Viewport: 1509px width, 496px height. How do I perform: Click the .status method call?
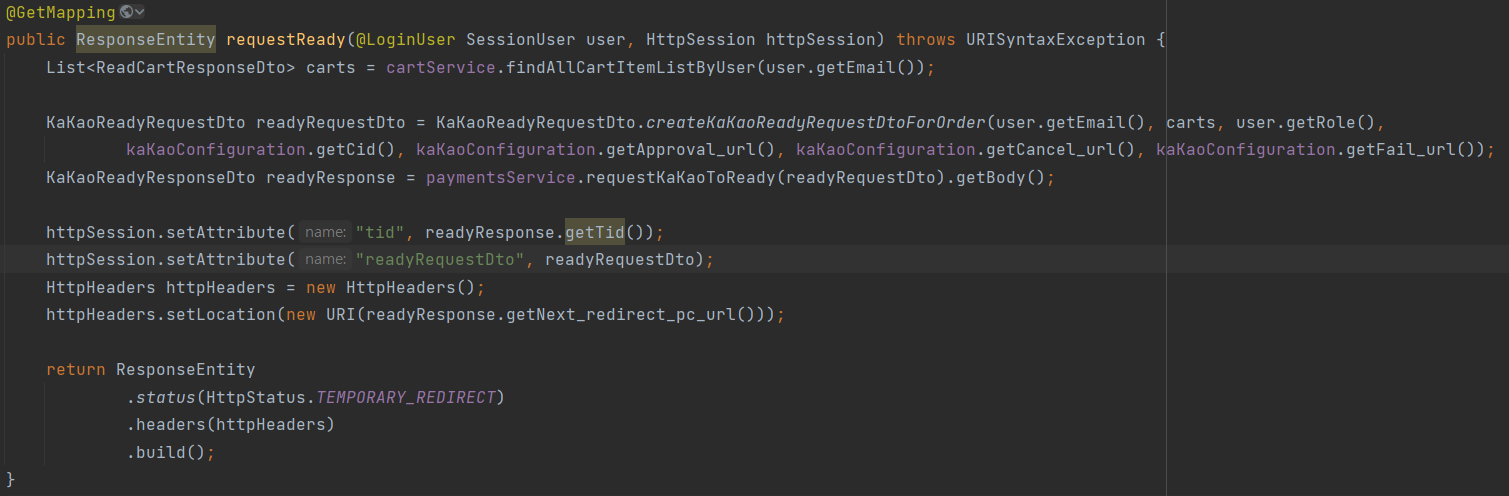(161, 398)
